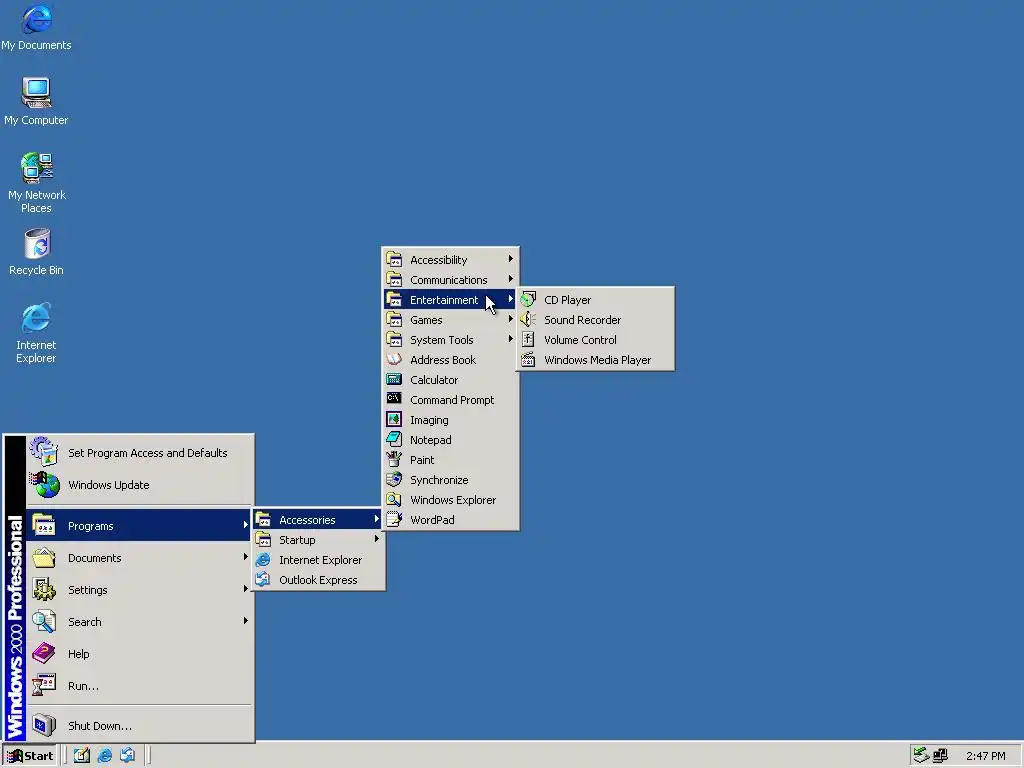This screenshot has width=1024, height=768.
Task: Click the network connection tray icon
Action: 940,756
